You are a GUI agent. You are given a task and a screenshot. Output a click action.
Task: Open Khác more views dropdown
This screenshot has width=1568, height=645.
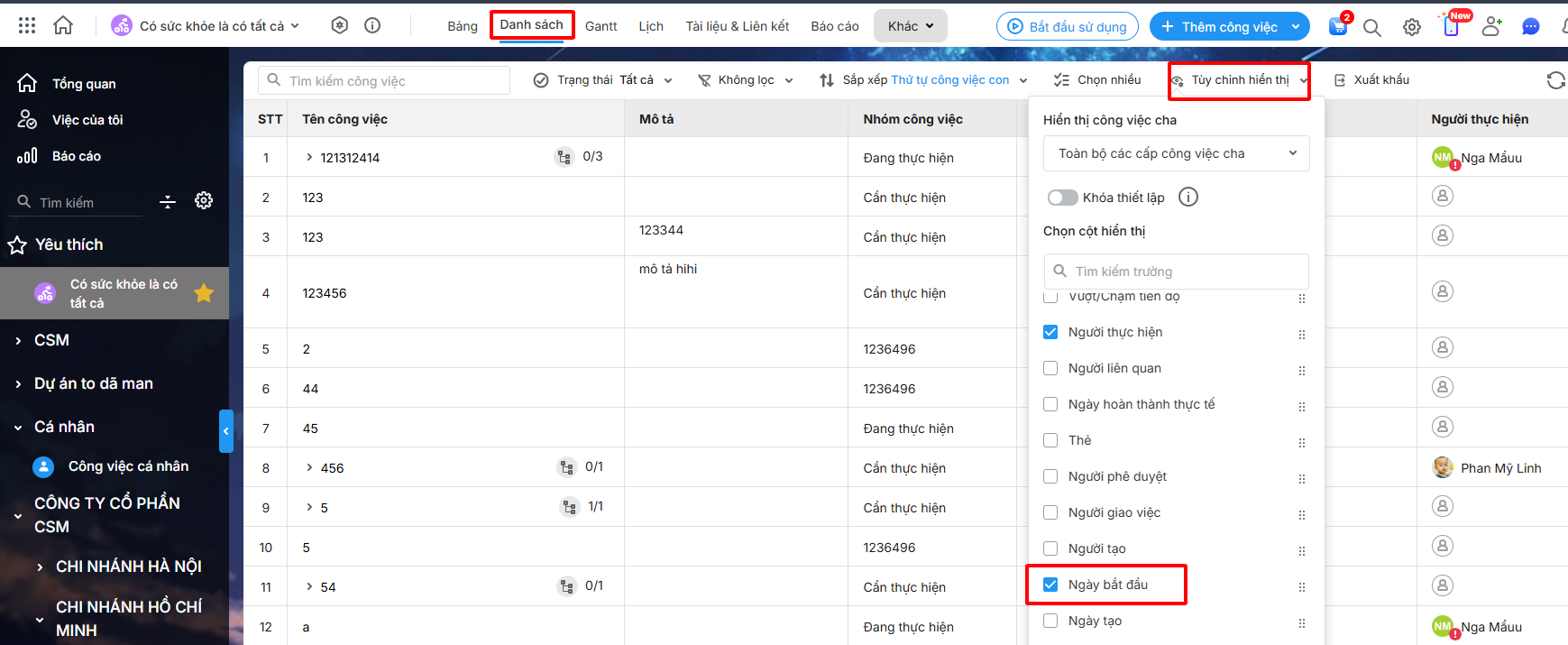[x=911, y=26]
